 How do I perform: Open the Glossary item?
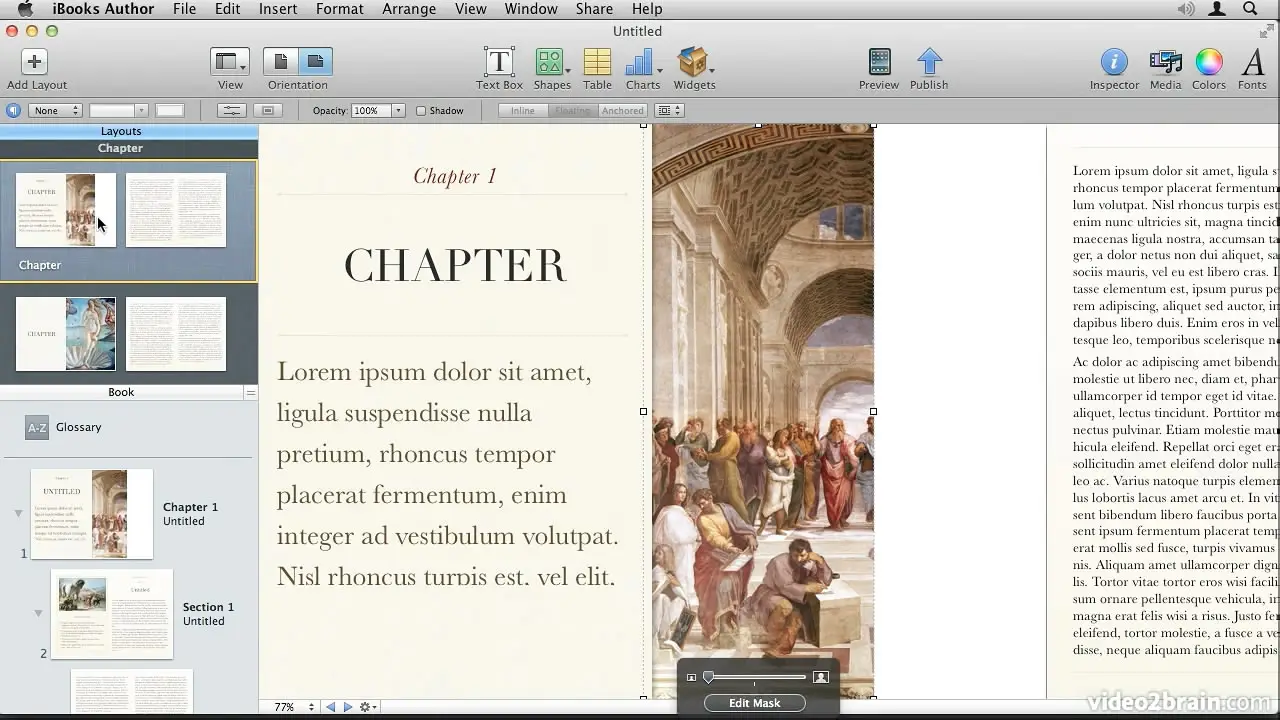[x=78, y=427]
